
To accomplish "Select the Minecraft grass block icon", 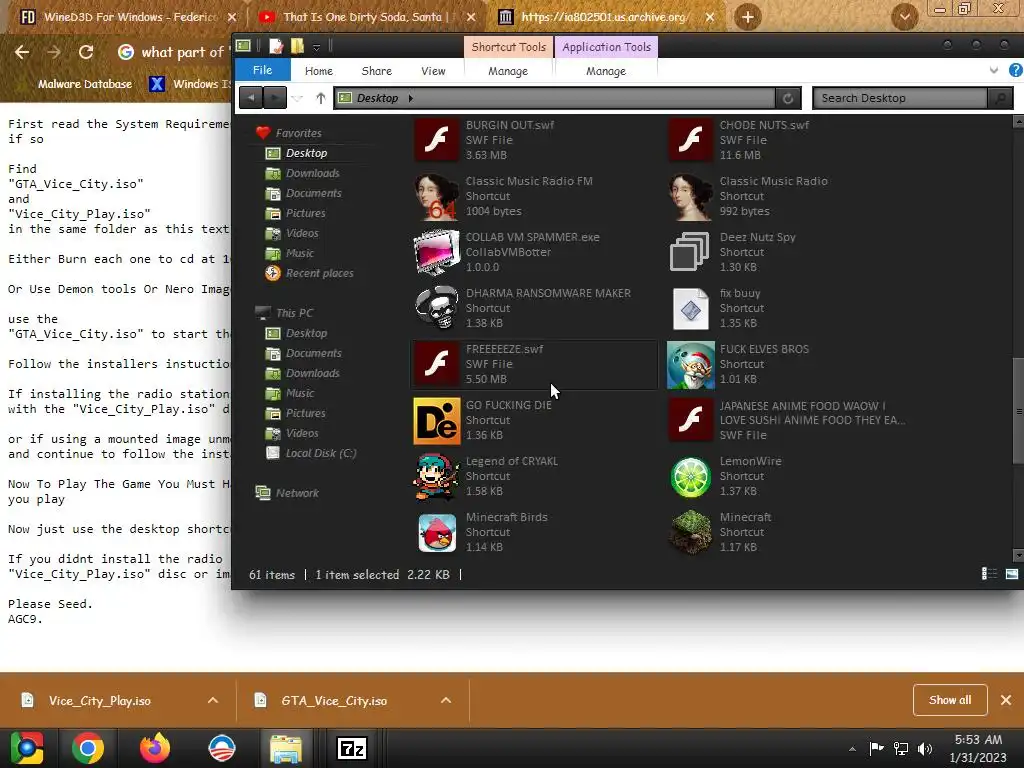I will tap(690, 532).
